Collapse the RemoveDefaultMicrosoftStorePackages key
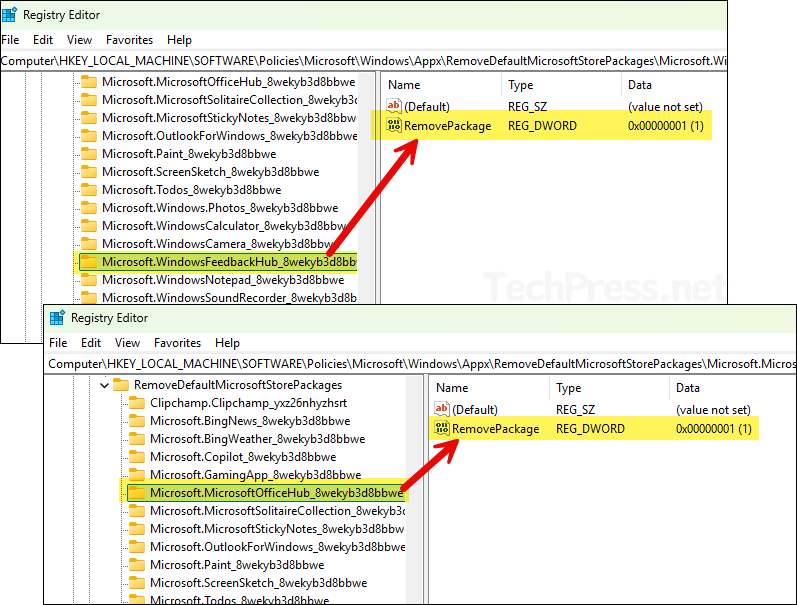The width and height of the screenshot is (797, 605). click(x=104, y=385)
